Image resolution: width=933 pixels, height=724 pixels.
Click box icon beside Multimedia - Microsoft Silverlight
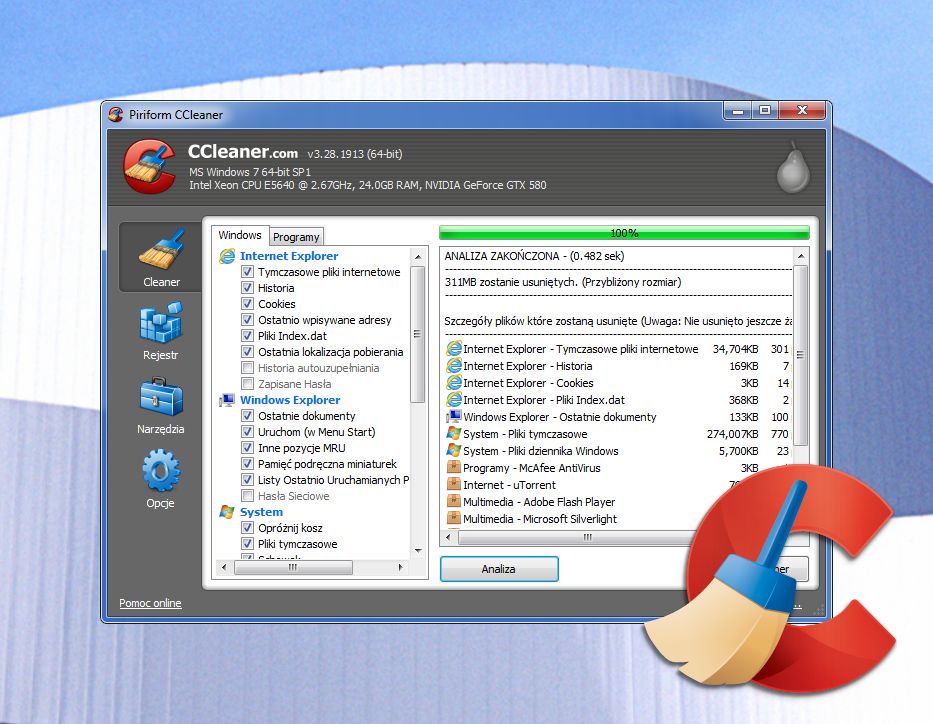454,519
